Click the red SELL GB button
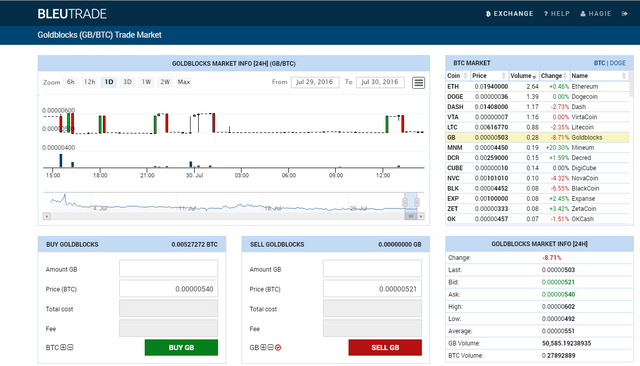 click(x=385, y=348)
